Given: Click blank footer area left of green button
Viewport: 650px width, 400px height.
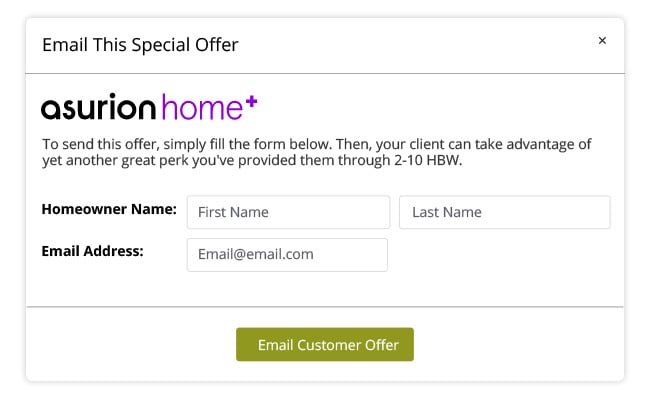Looking at the screenshot, I should tap(130, 345).
